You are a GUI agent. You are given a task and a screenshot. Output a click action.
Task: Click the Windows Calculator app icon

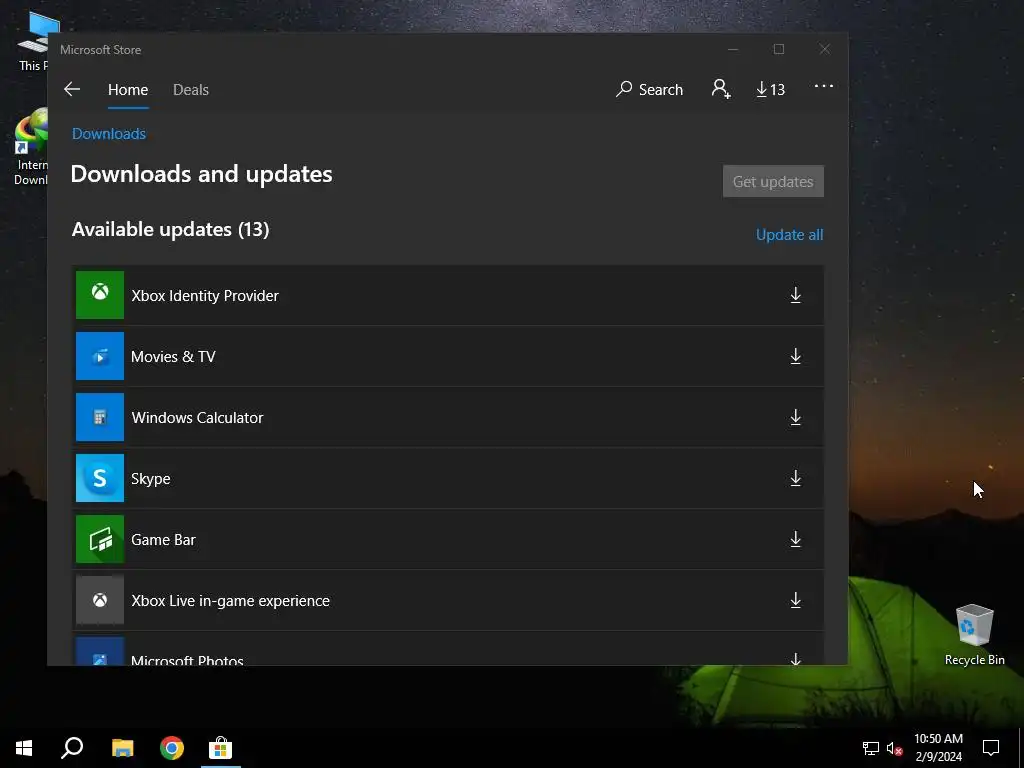pyautogui.click(x=100, y=417)
